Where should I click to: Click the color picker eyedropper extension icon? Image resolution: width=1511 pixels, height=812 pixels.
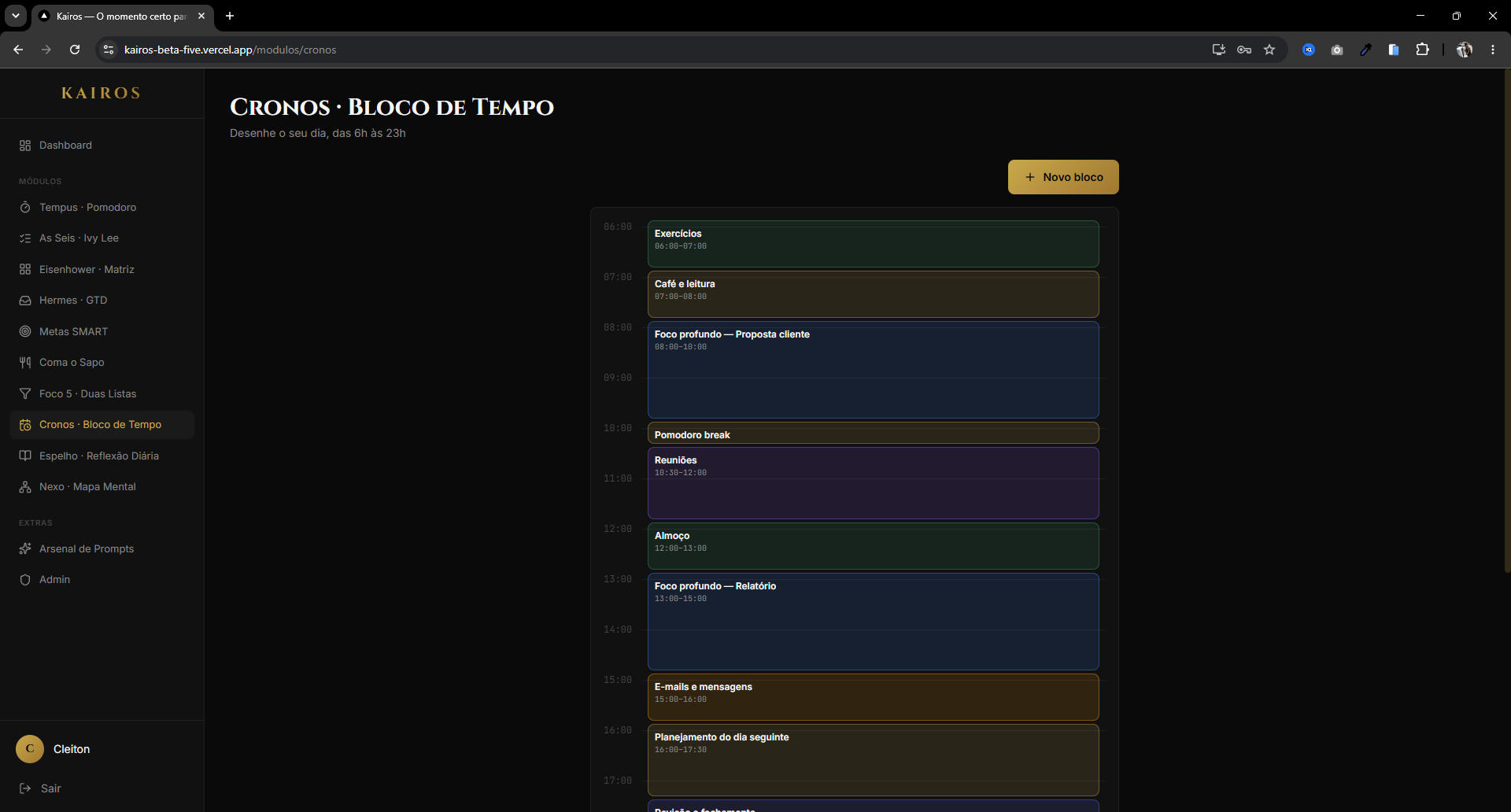(1365, 50)
